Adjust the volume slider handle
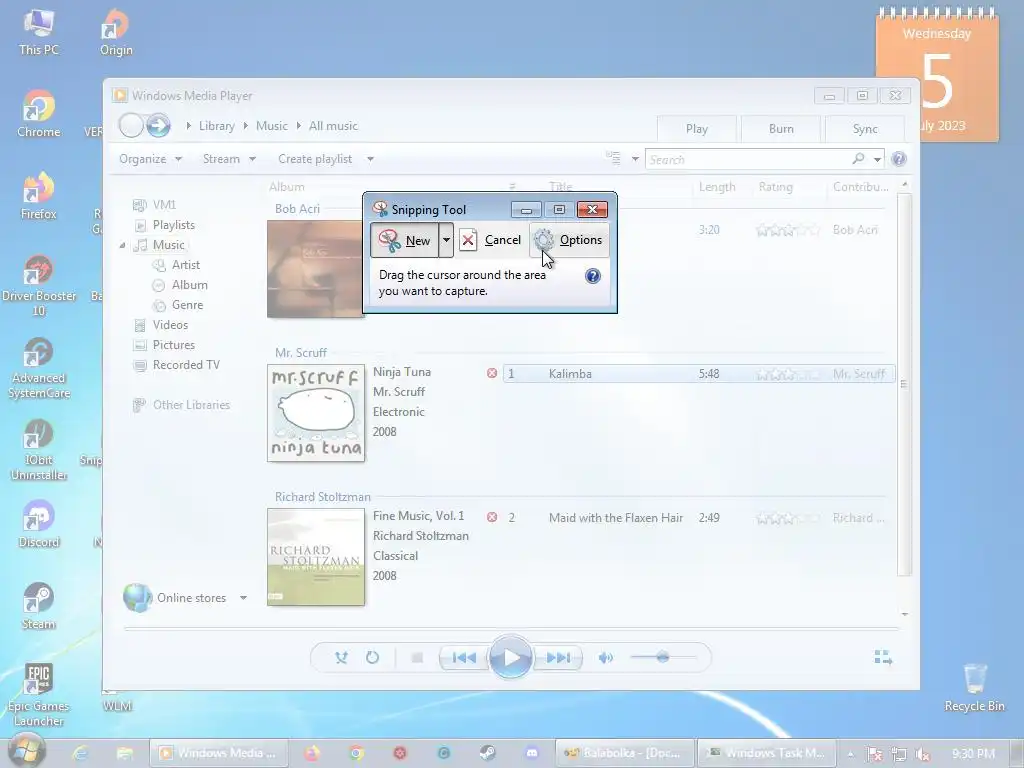Viewport: 1024px width, 768px height. (663, 657)
